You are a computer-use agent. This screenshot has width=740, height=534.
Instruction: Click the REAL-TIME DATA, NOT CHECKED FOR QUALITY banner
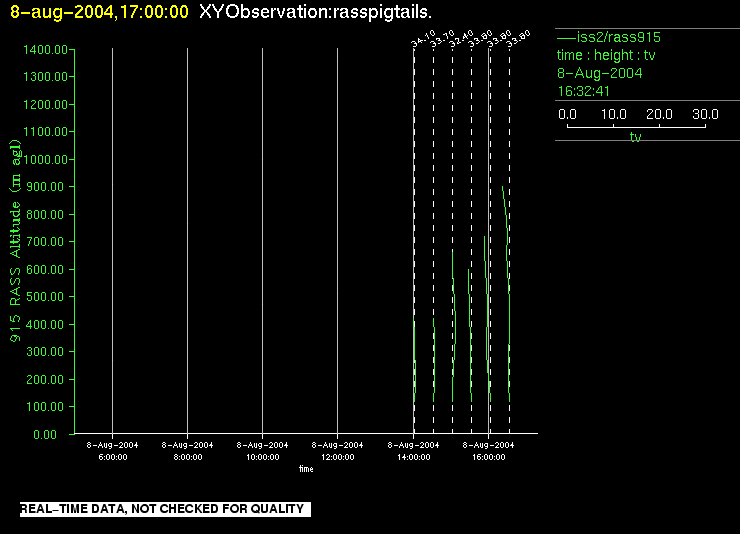pyautogui.click(x=165, y=509)
